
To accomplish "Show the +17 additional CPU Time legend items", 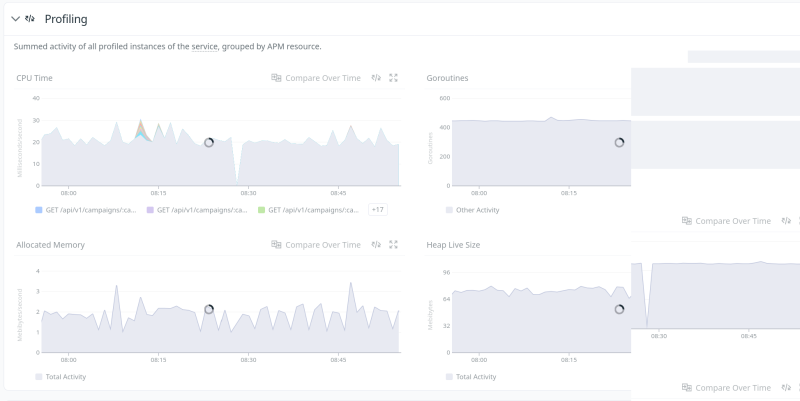I will tap(378, 210).
